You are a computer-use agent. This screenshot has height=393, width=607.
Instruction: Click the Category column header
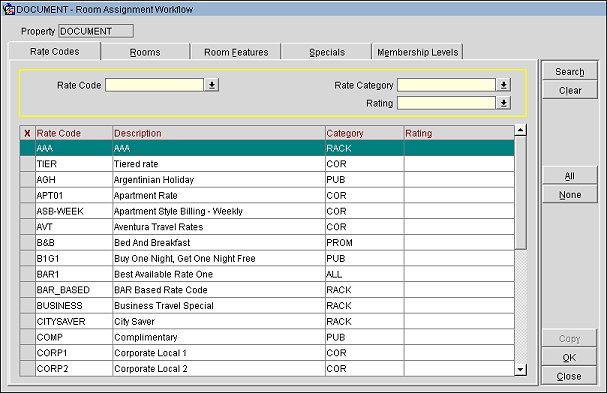click(364, 133)
